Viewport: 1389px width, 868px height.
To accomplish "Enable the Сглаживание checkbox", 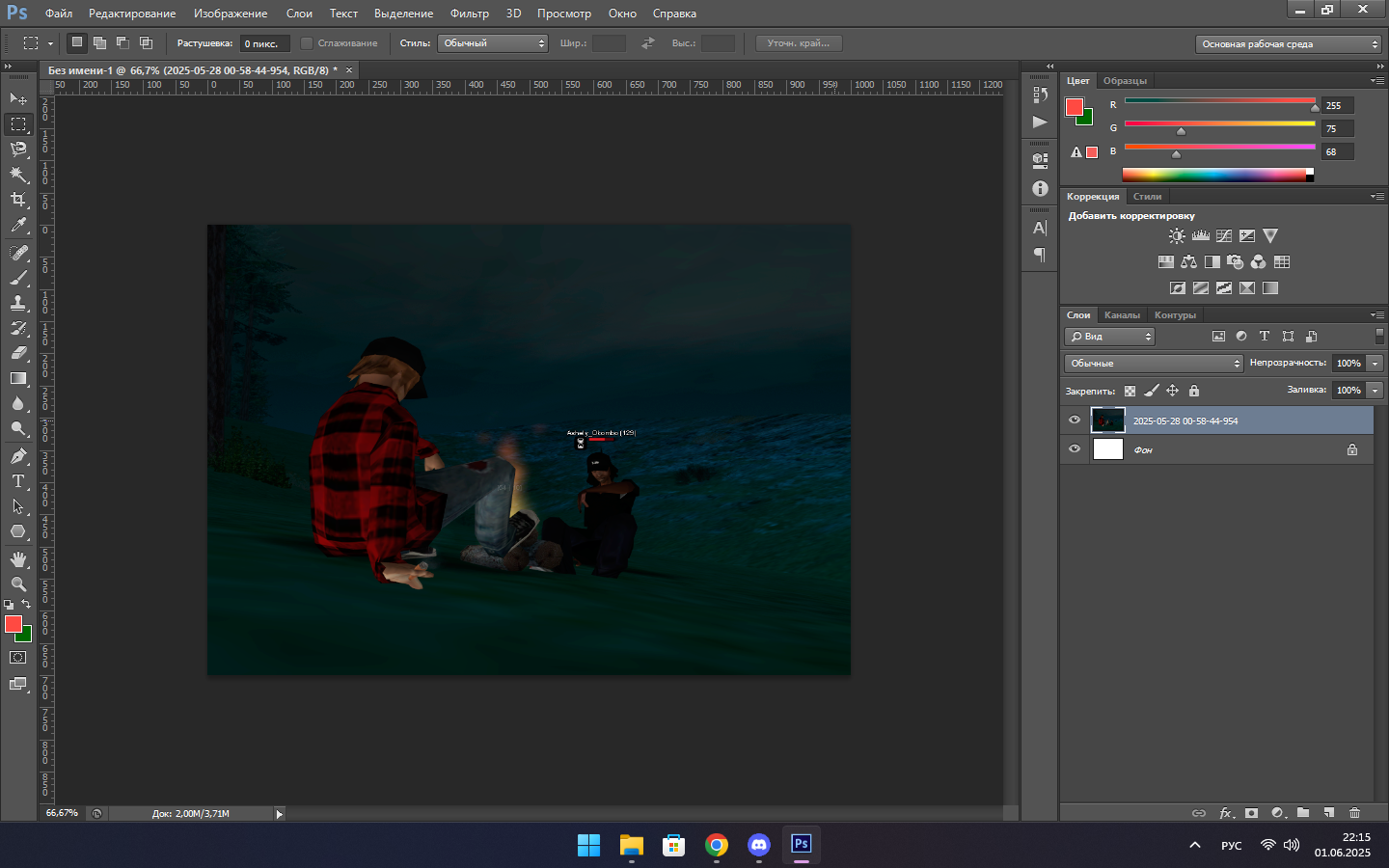I will pos(307,43).
